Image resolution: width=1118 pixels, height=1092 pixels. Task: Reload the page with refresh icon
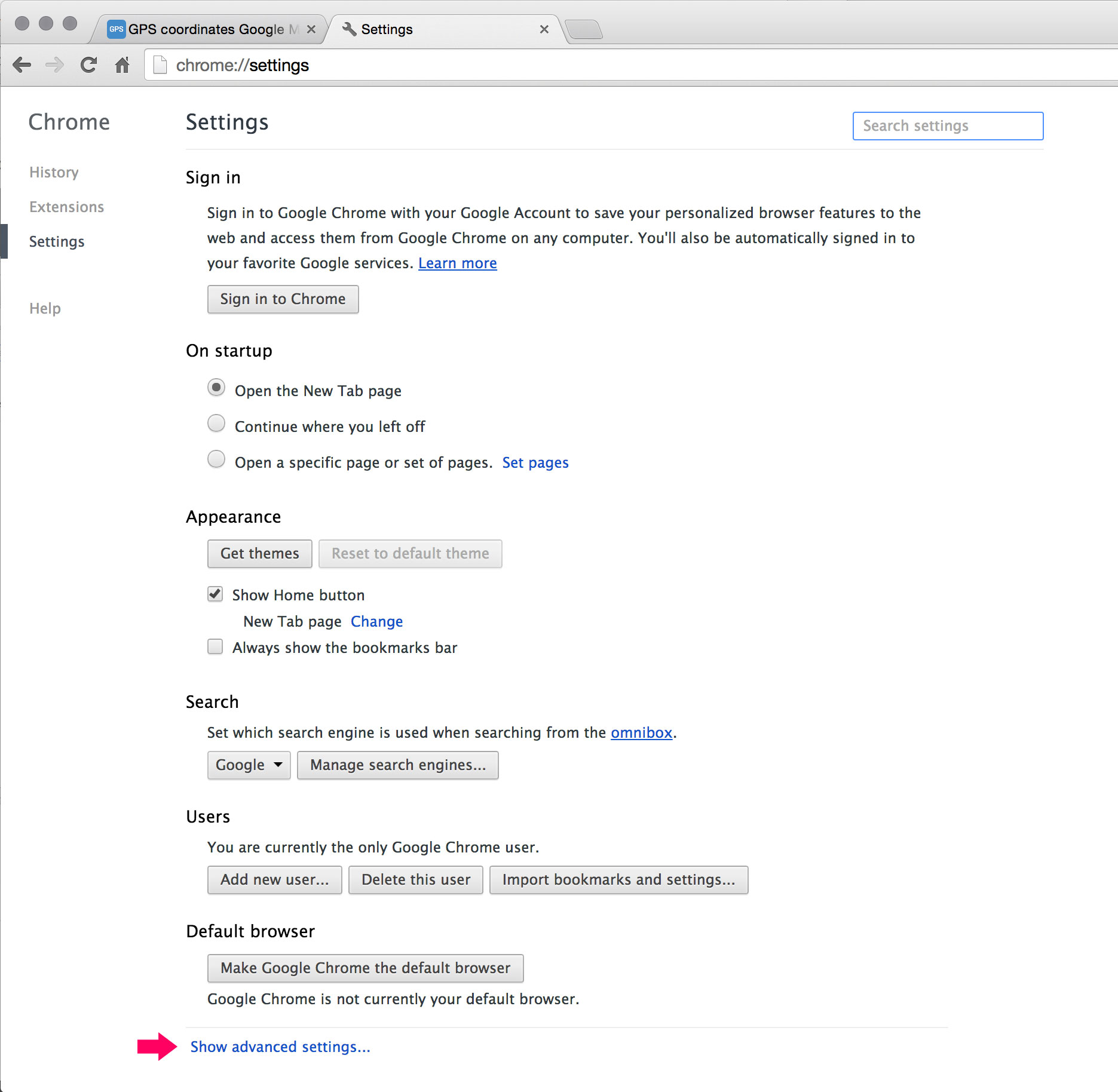pos(88,65)
